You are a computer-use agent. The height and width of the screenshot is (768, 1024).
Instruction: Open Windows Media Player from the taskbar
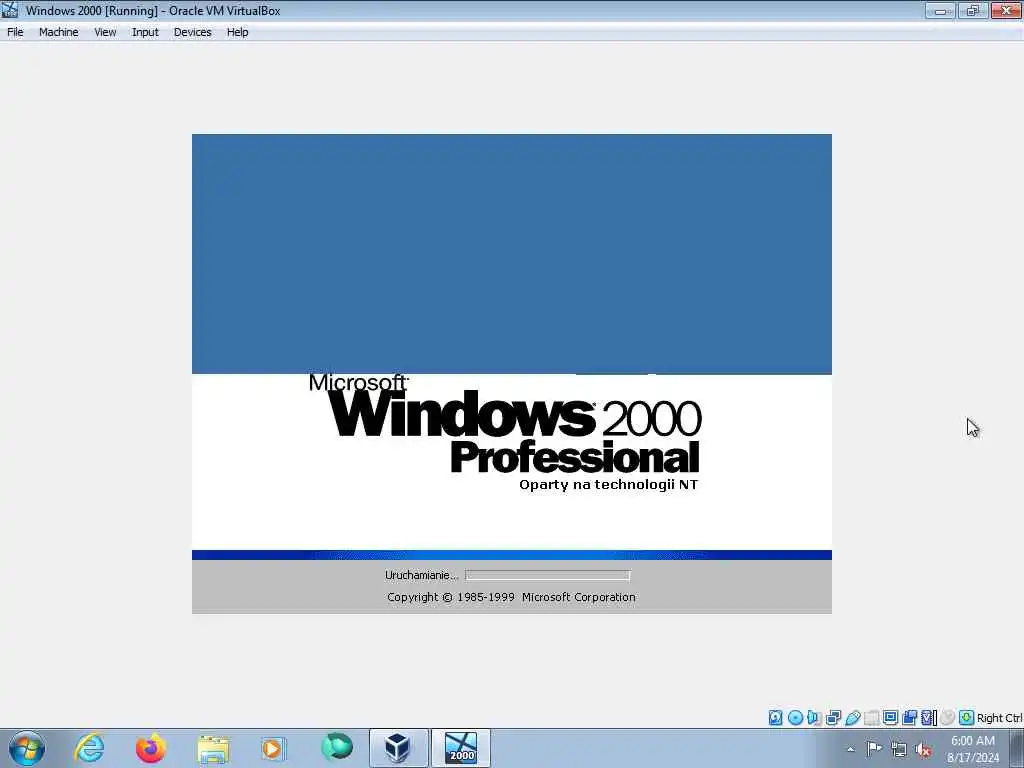pyautogui.click(x=274, y=748)
